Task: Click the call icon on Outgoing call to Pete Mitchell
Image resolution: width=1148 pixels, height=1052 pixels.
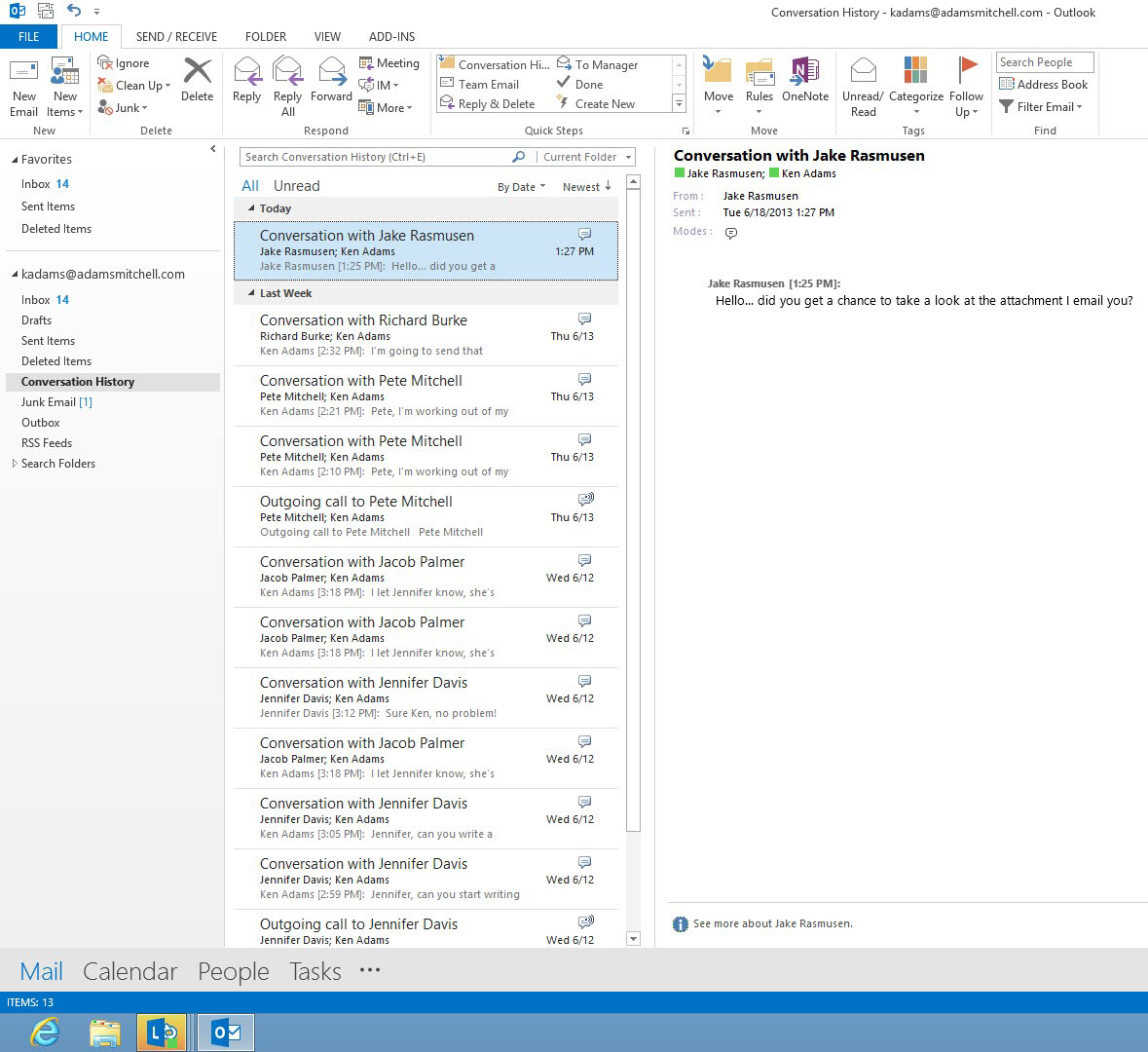Action: click(x=586, y=500)
